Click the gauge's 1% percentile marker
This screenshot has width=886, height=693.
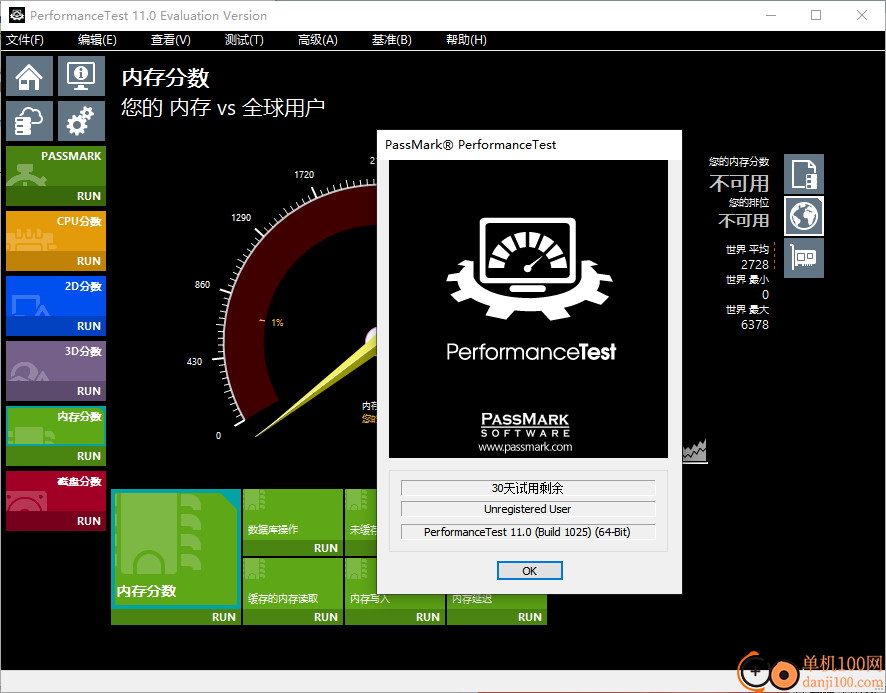coord(277,323)
